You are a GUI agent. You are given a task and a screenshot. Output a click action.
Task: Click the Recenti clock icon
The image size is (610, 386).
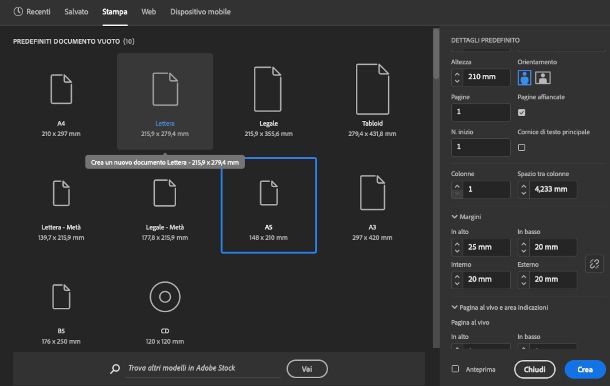coord(18,12)
